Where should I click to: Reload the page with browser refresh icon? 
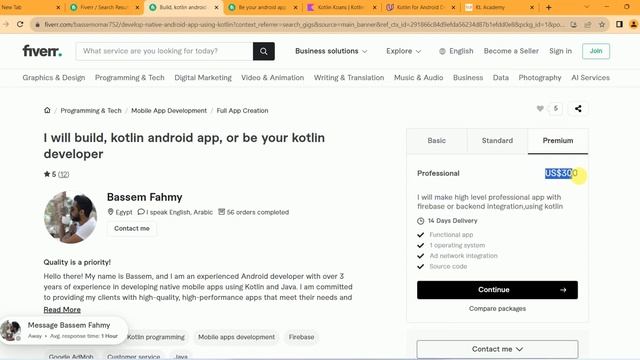[x=20, y=24]
